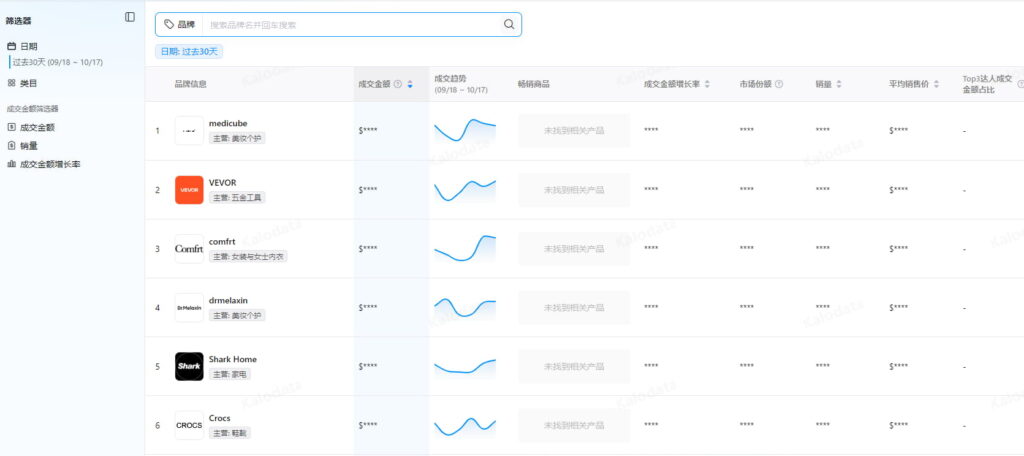
Task: Click the 品牌 tag icon in search bar
Action: point(169,25)
